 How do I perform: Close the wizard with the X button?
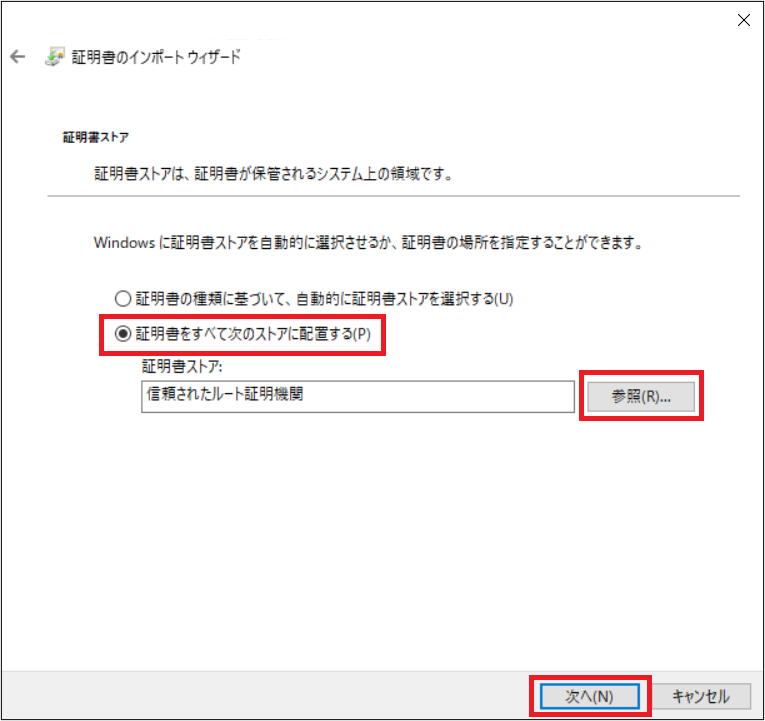[743, 20]
